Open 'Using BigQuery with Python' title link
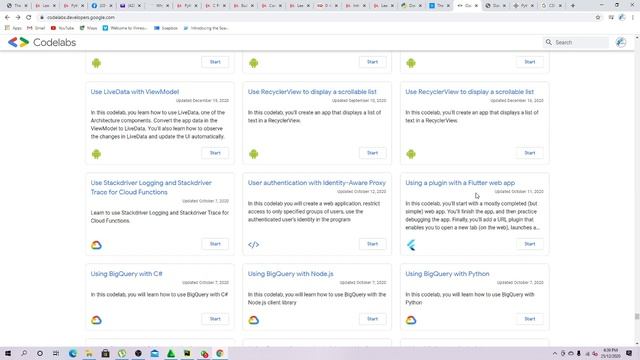The width and height of the screenshot is (640, 360). [447, 274]
